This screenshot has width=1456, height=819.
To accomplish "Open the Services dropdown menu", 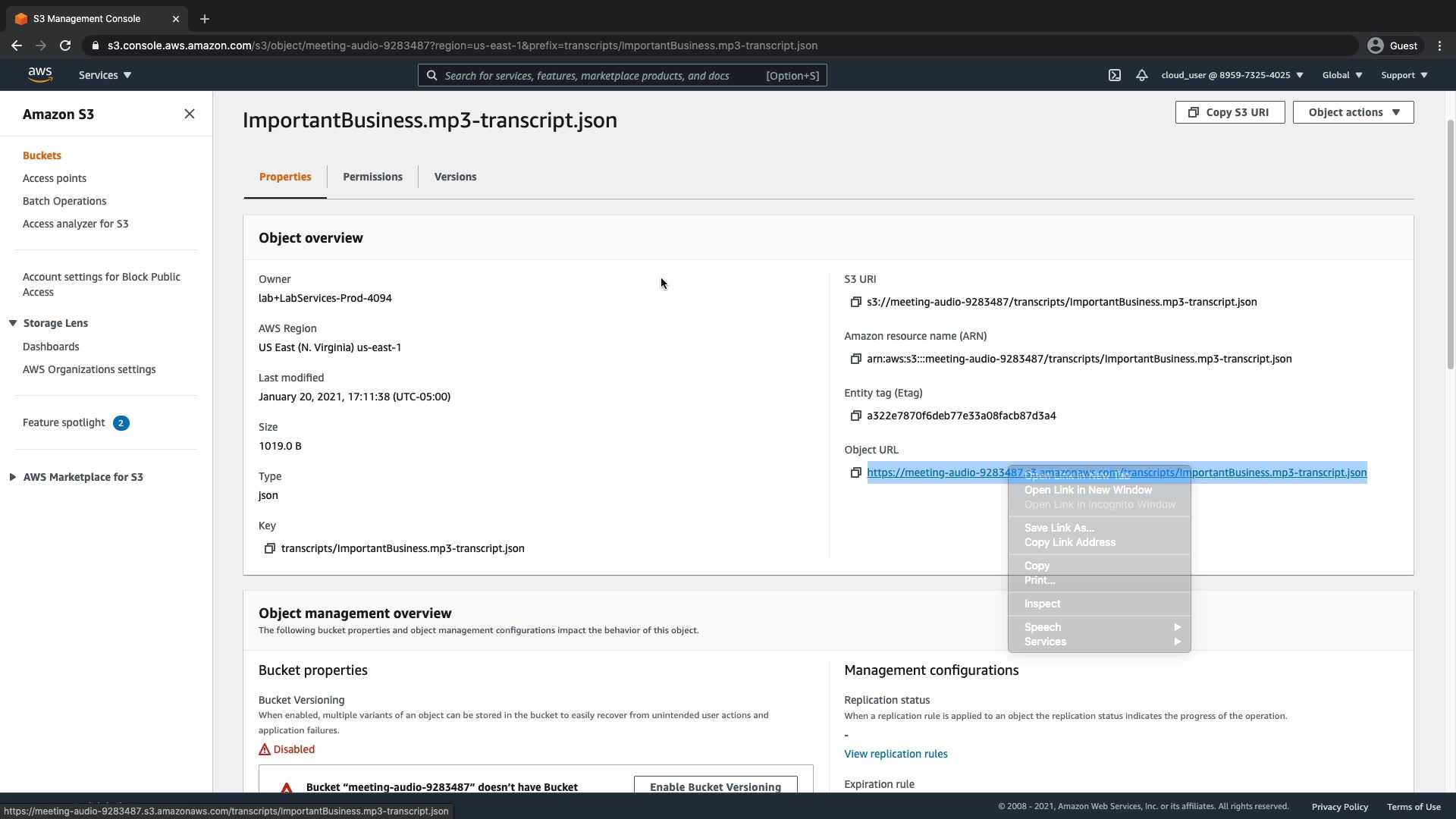I will pos(105,75).
